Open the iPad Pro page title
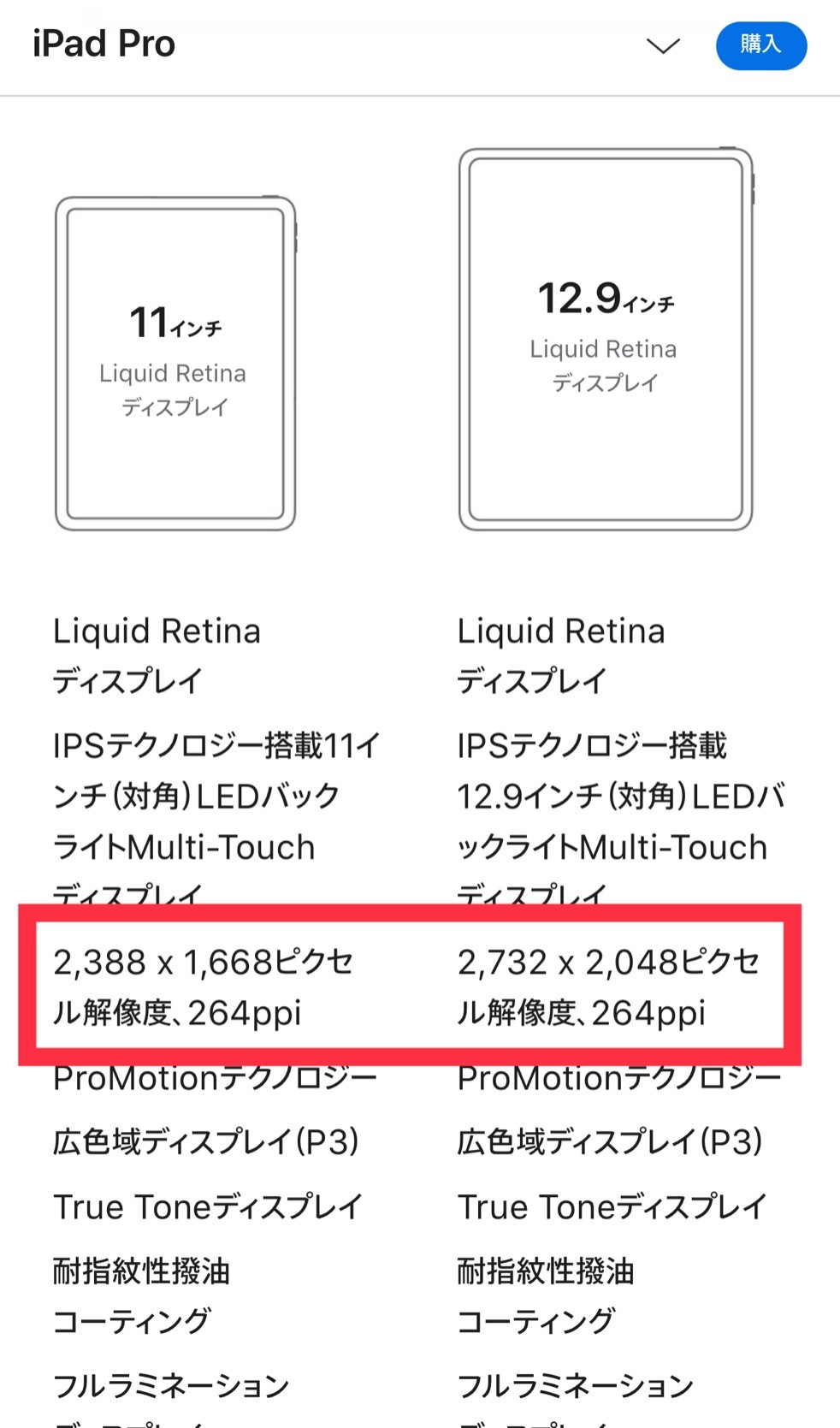Image resolution: width=840 pixels, height=1428 pixels. click(x=104, y=44)
